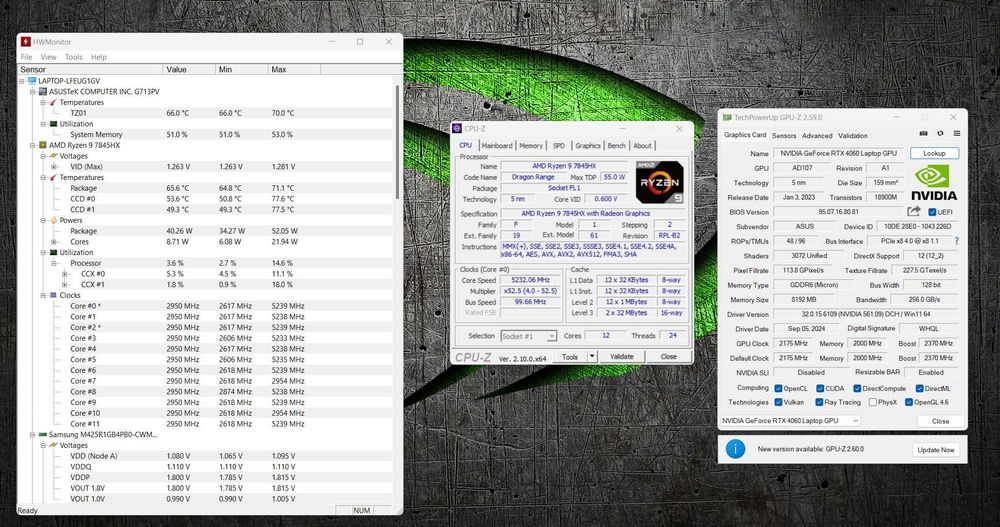Click the CPU-Z app icon in title bar

[457, 128]
